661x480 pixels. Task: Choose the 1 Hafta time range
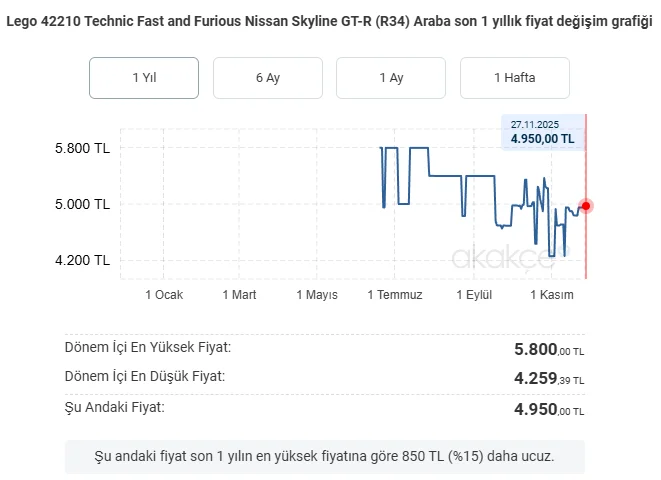pos(514,78)
